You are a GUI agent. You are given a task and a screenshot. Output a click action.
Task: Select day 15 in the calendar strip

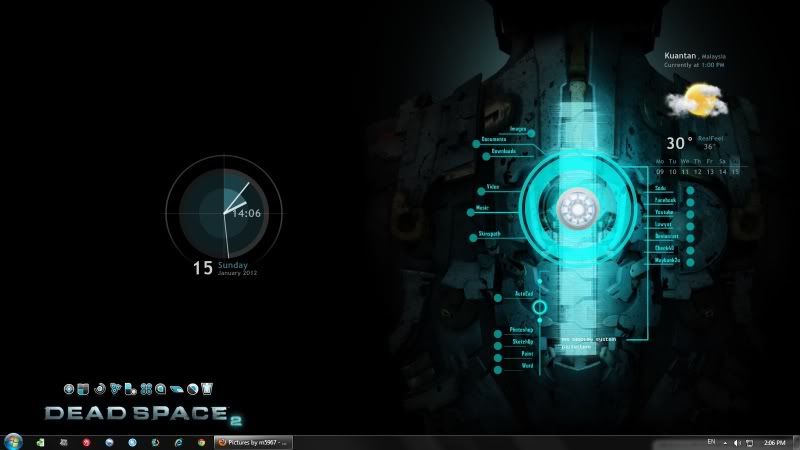click(x=735, y=172)
